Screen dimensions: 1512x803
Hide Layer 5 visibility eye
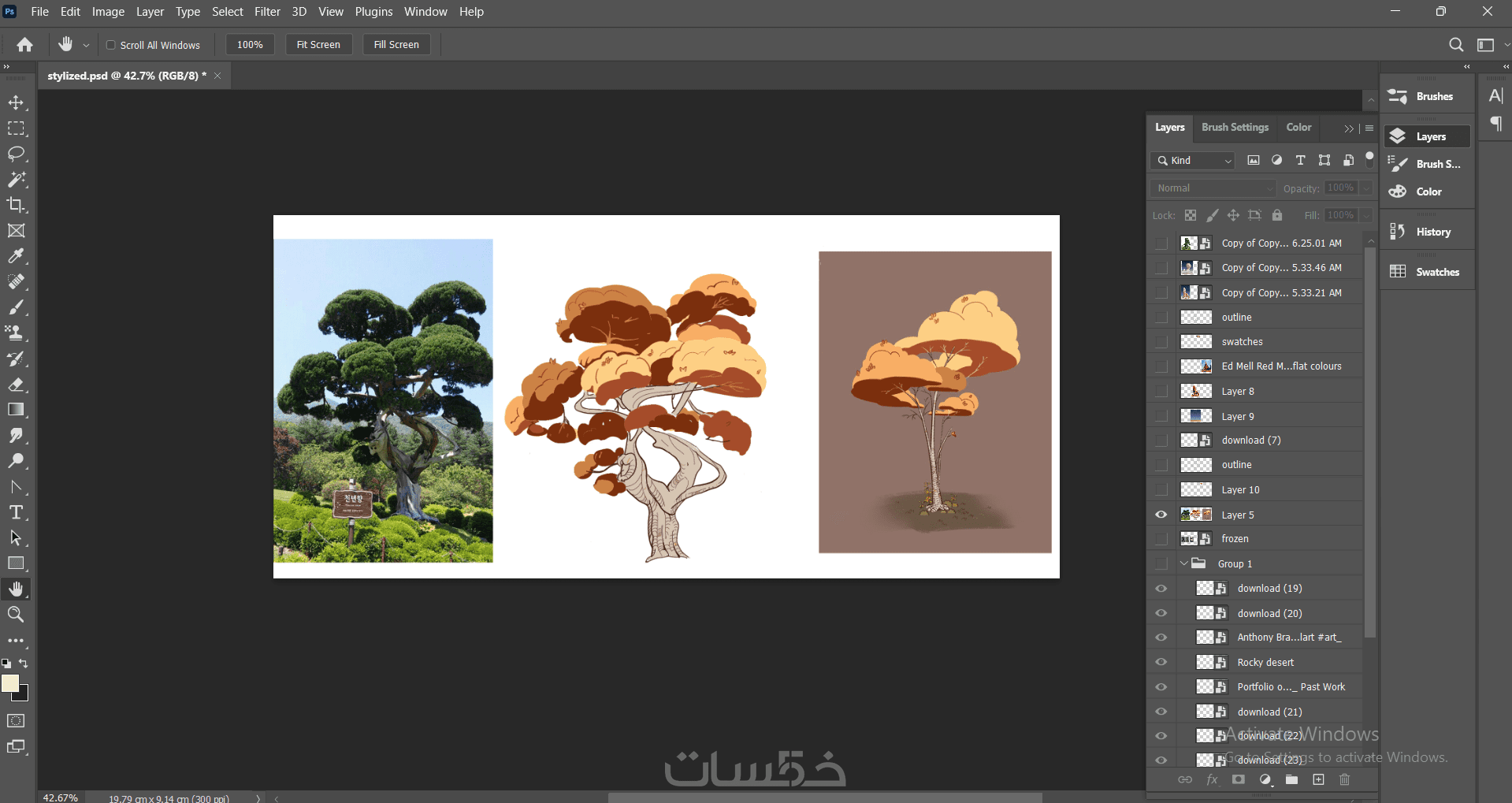coord(1161,515)
